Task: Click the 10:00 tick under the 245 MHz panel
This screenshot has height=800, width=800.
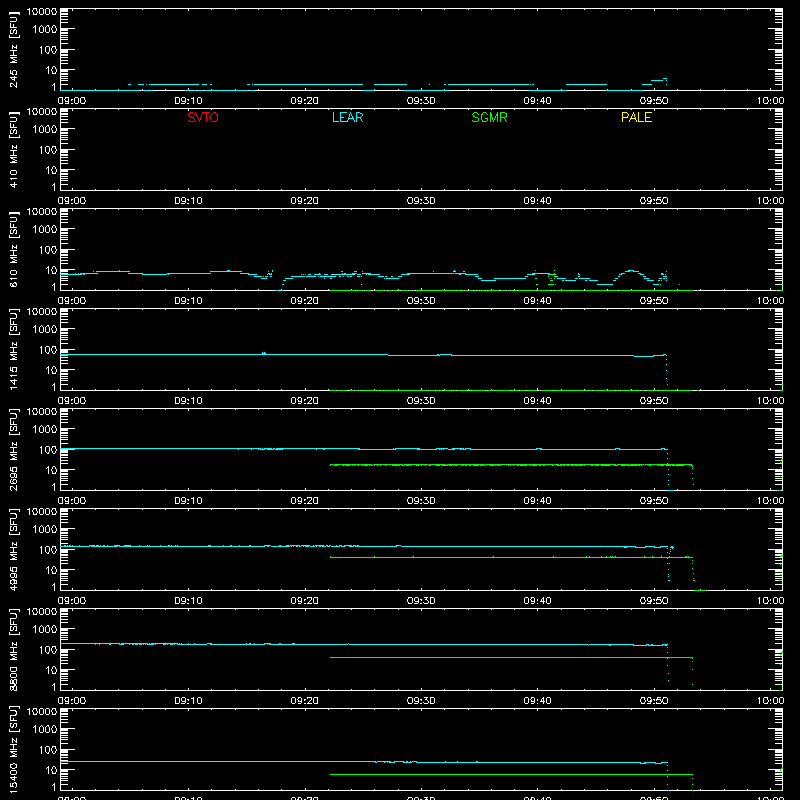Action: 770,101
